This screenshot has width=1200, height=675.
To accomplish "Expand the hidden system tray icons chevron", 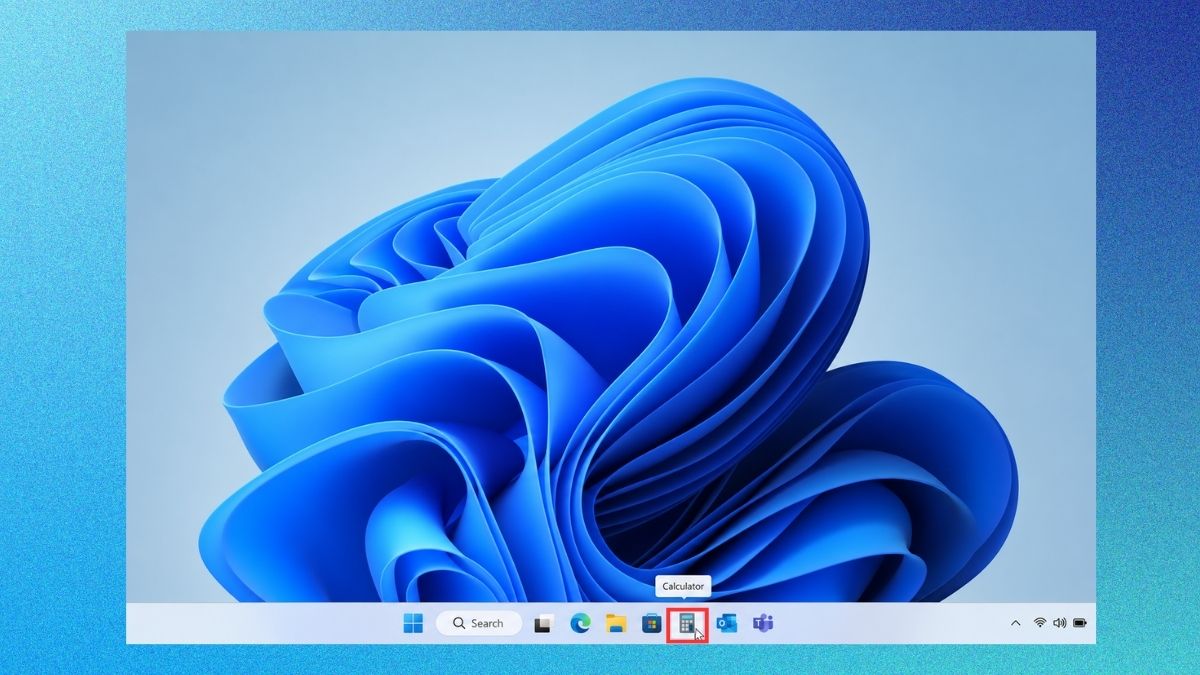I will (x=1016, y=623).
